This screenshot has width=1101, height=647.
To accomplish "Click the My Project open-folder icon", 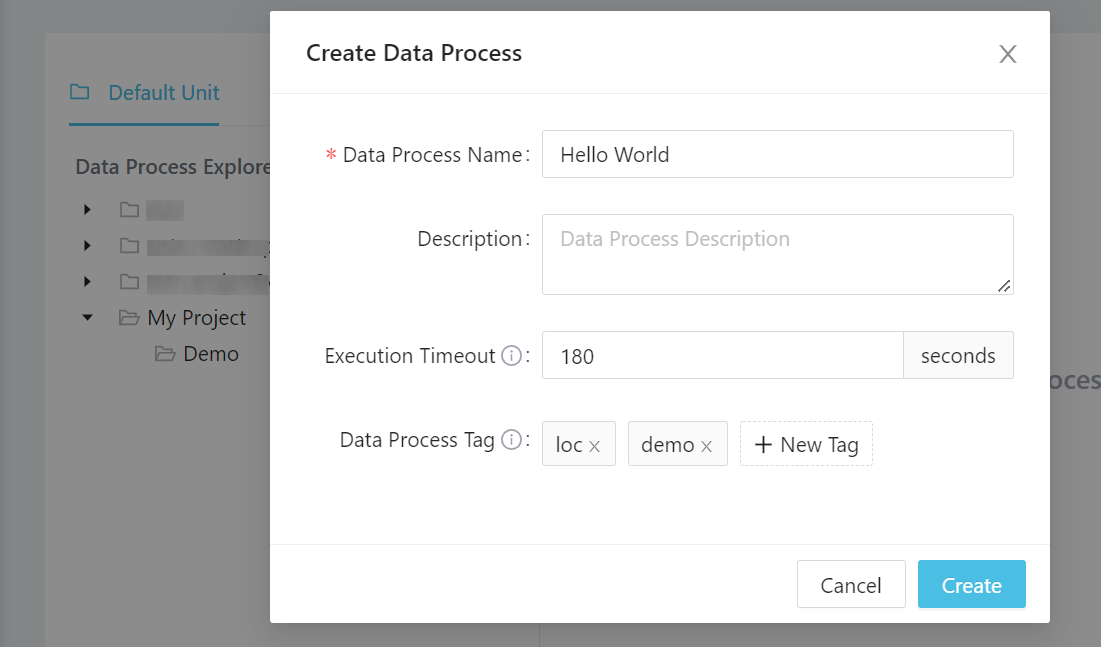I will point(128,318).
